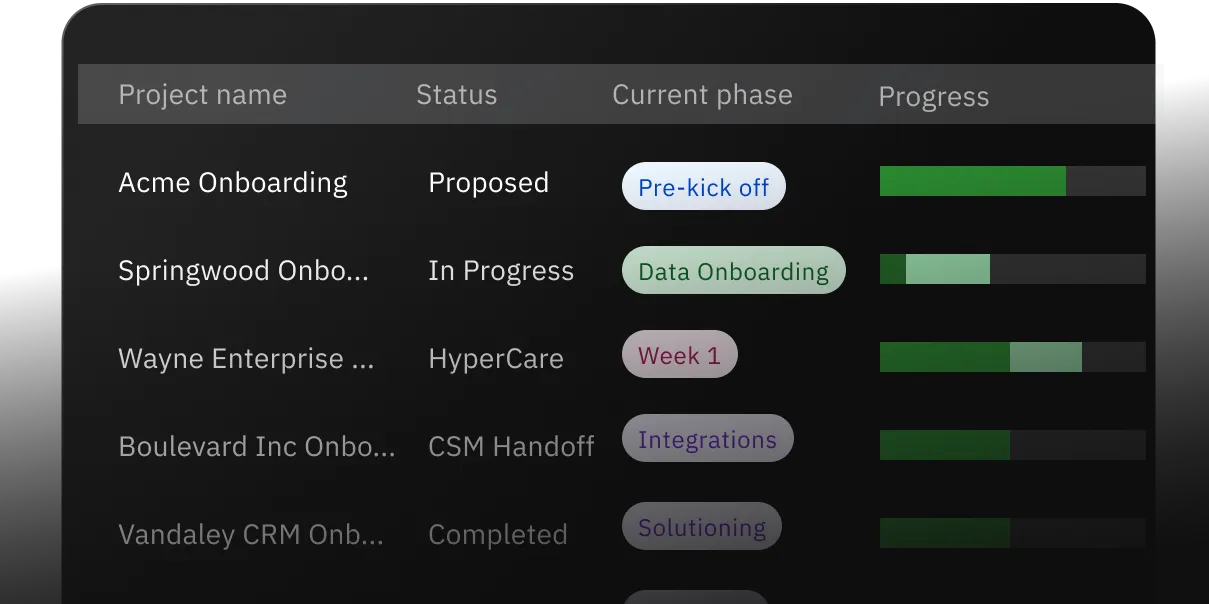The height and width of the screenshot is (604, 1209).
Task: Click the Proposed status label
Action: pos(488,183)
